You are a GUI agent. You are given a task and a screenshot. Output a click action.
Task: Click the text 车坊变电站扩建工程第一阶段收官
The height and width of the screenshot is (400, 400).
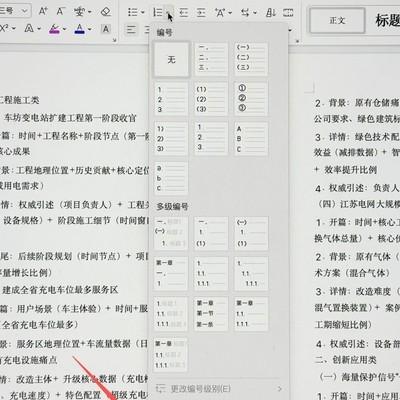pos(70,118)
